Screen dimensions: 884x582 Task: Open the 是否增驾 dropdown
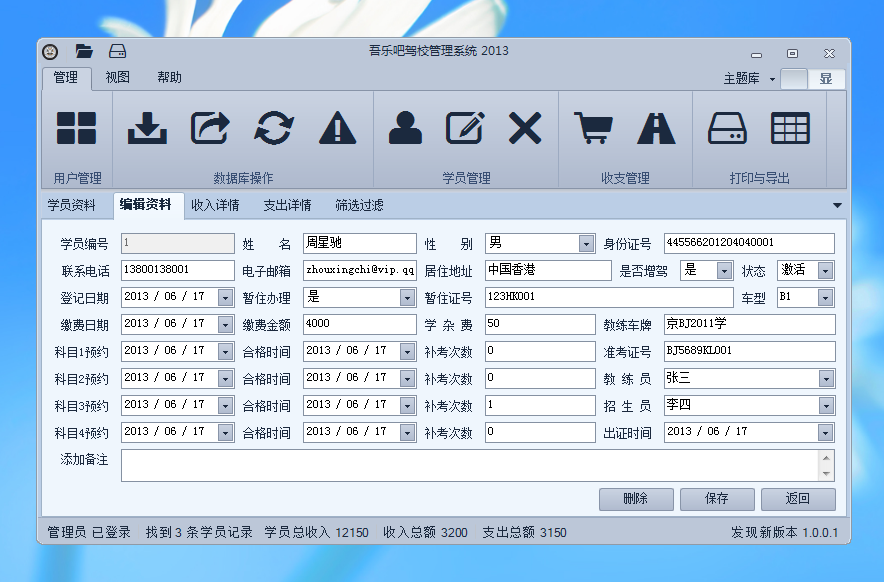tap(724, 271)
